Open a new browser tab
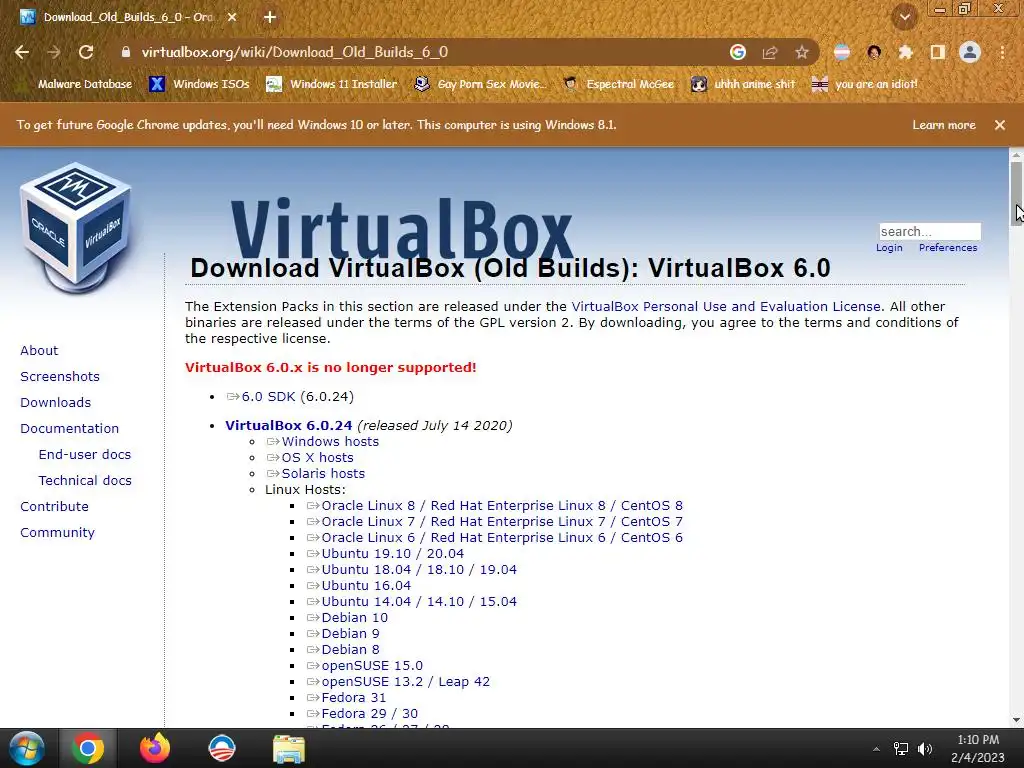The image size is (1024, 768). [x=270, y=18]
